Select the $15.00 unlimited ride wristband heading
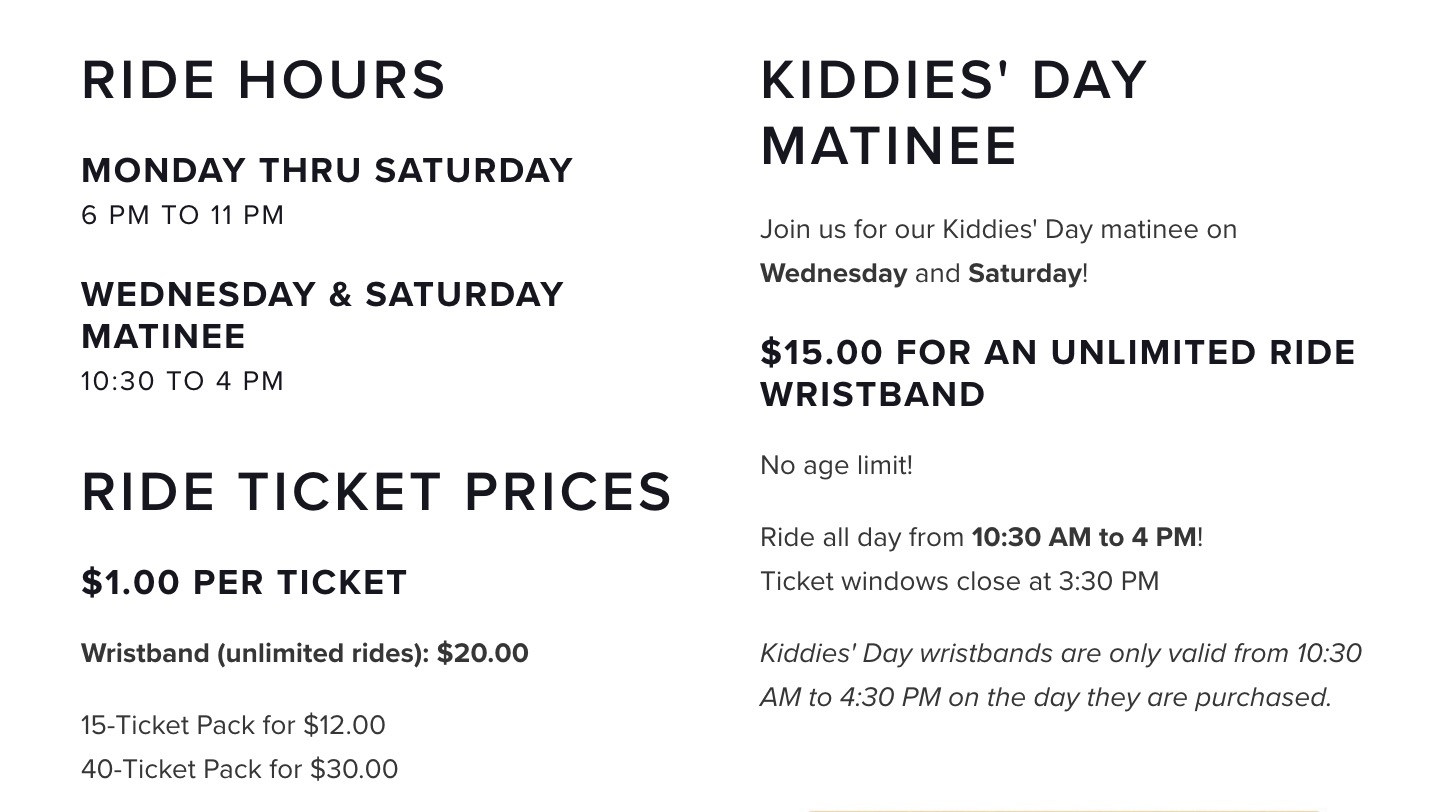This screenshot has width=1444, height=812. pyautogui.click(x=1058, y=373)
